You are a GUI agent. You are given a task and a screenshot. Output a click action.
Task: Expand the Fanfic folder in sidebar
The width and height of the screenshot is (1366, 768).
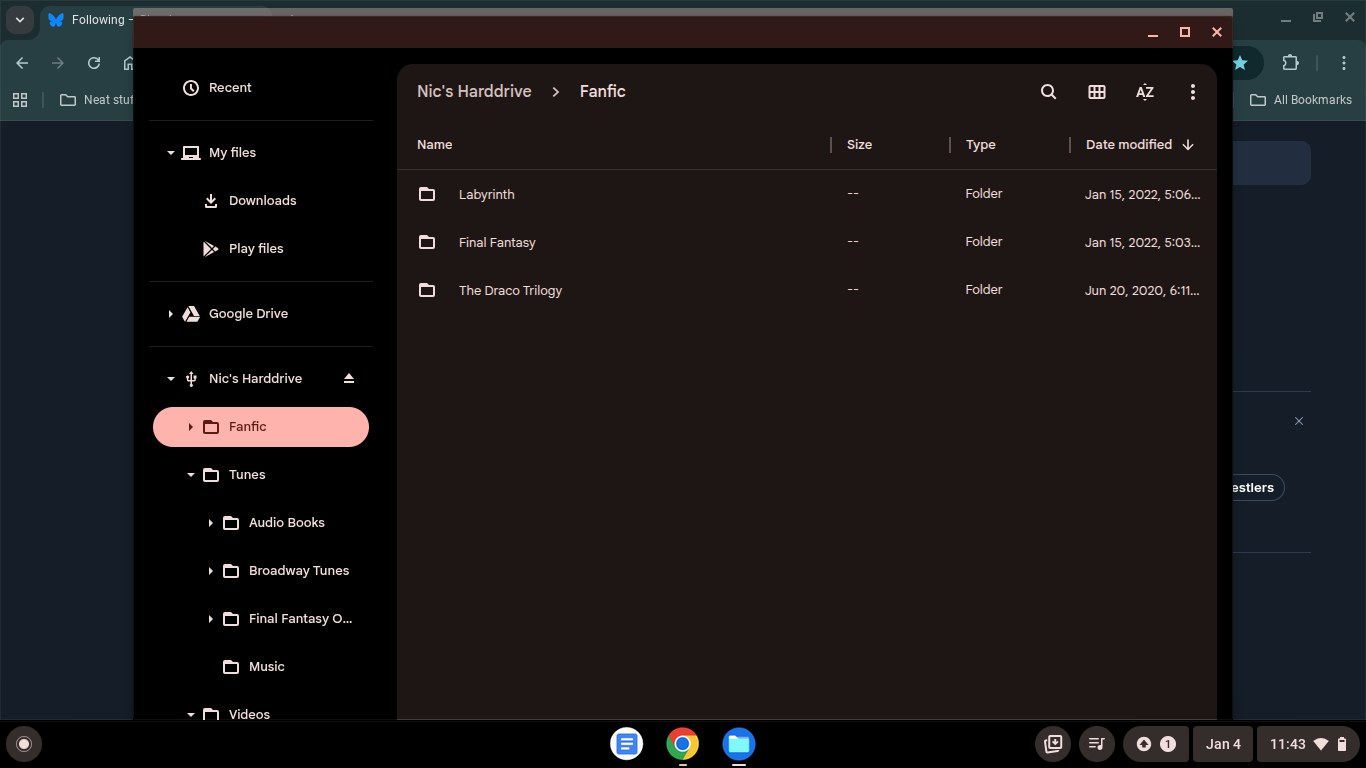pos(191,427)
